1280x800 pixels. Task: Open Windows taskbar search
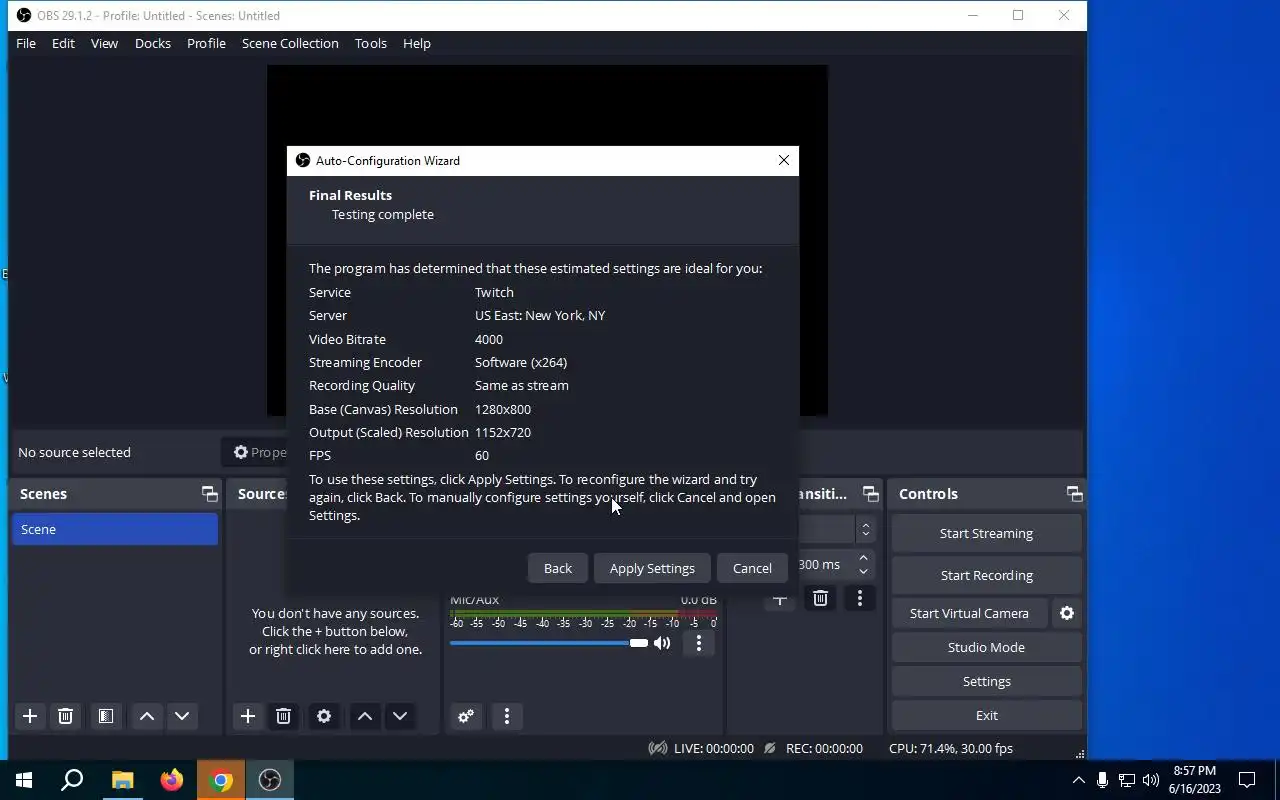(x=72, y=780)
